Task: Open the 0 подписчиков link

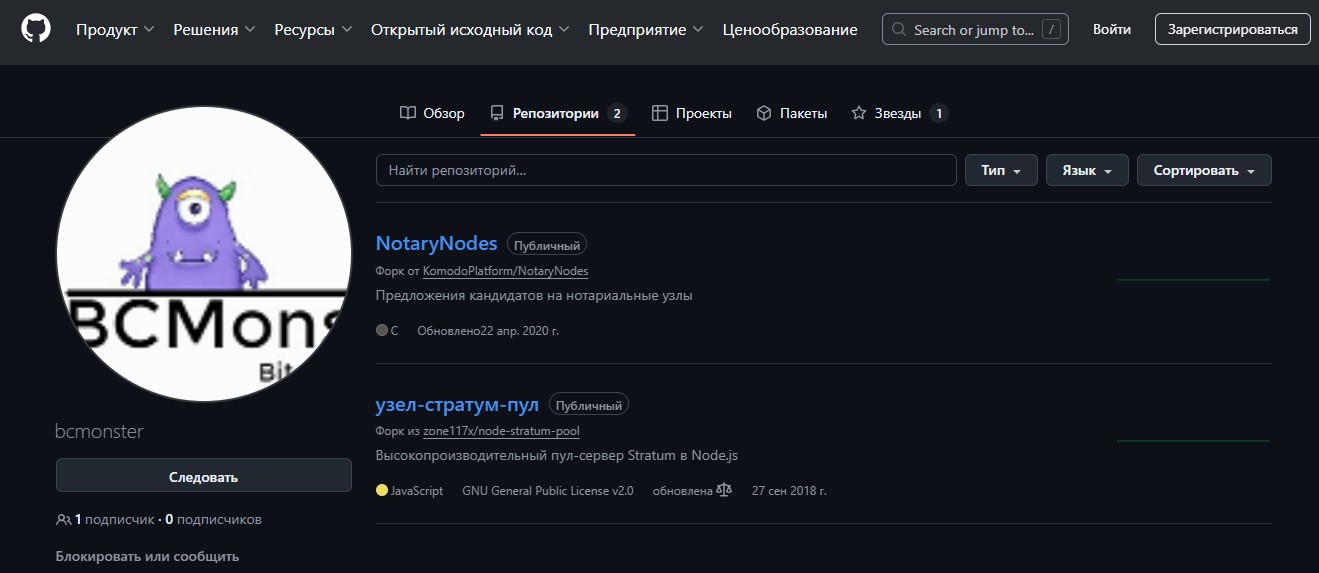Action: (x=213, y=520)
